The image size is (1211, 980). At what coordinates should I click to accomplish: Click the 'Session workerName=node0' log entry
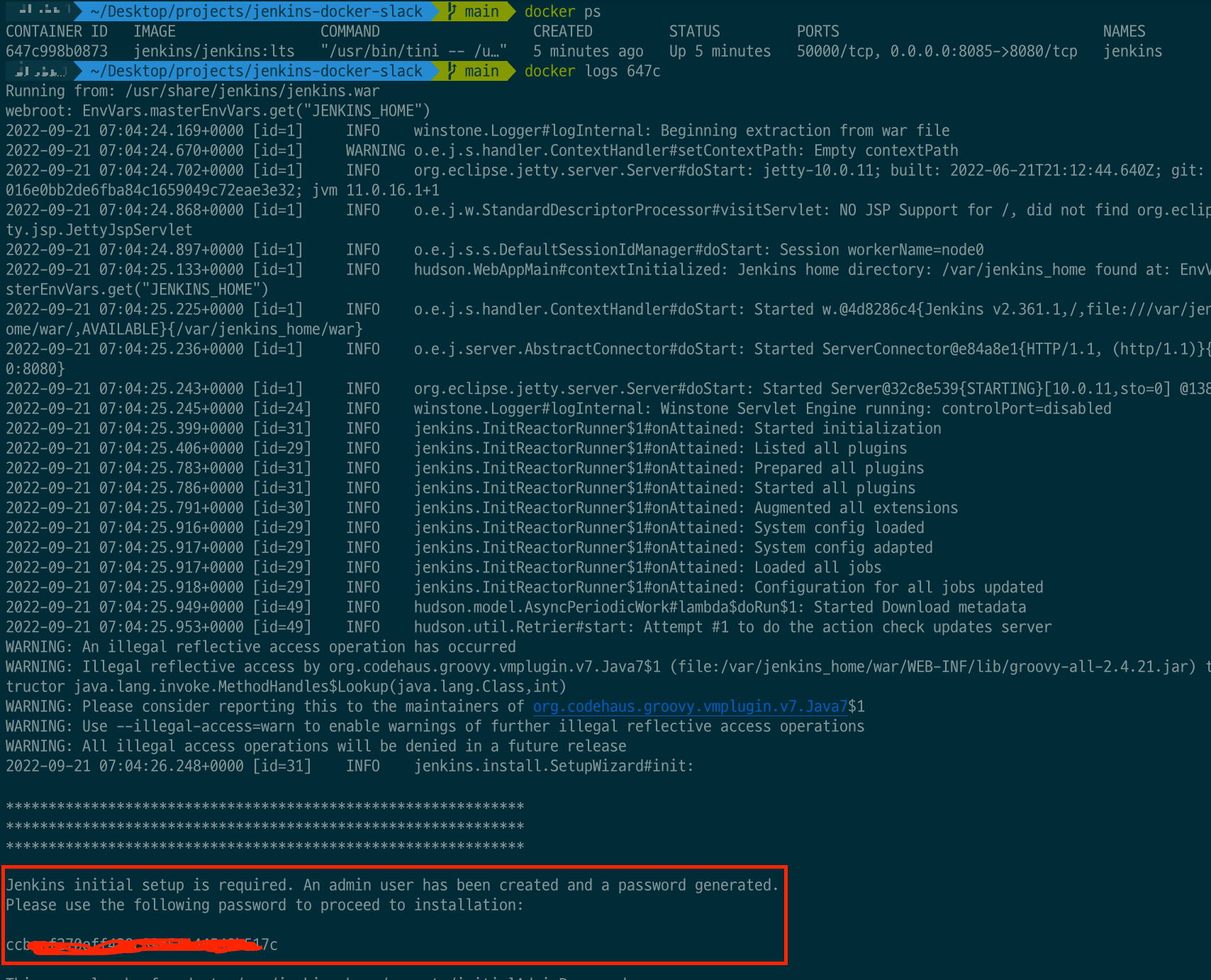coord(882,250)
